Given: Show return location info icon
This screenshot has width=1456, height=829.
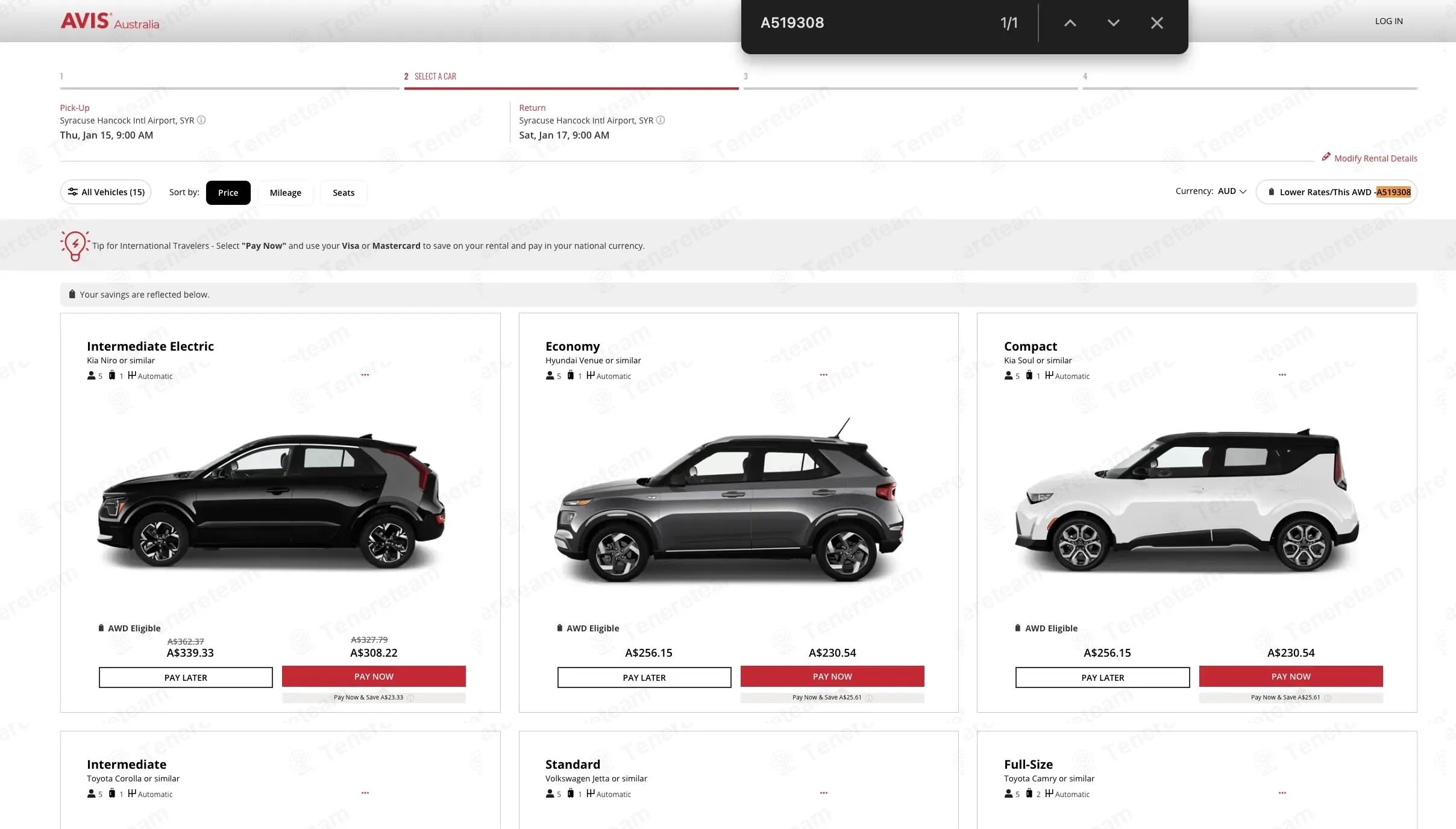Looking at the screenshot, I should [x=661, y=120].
